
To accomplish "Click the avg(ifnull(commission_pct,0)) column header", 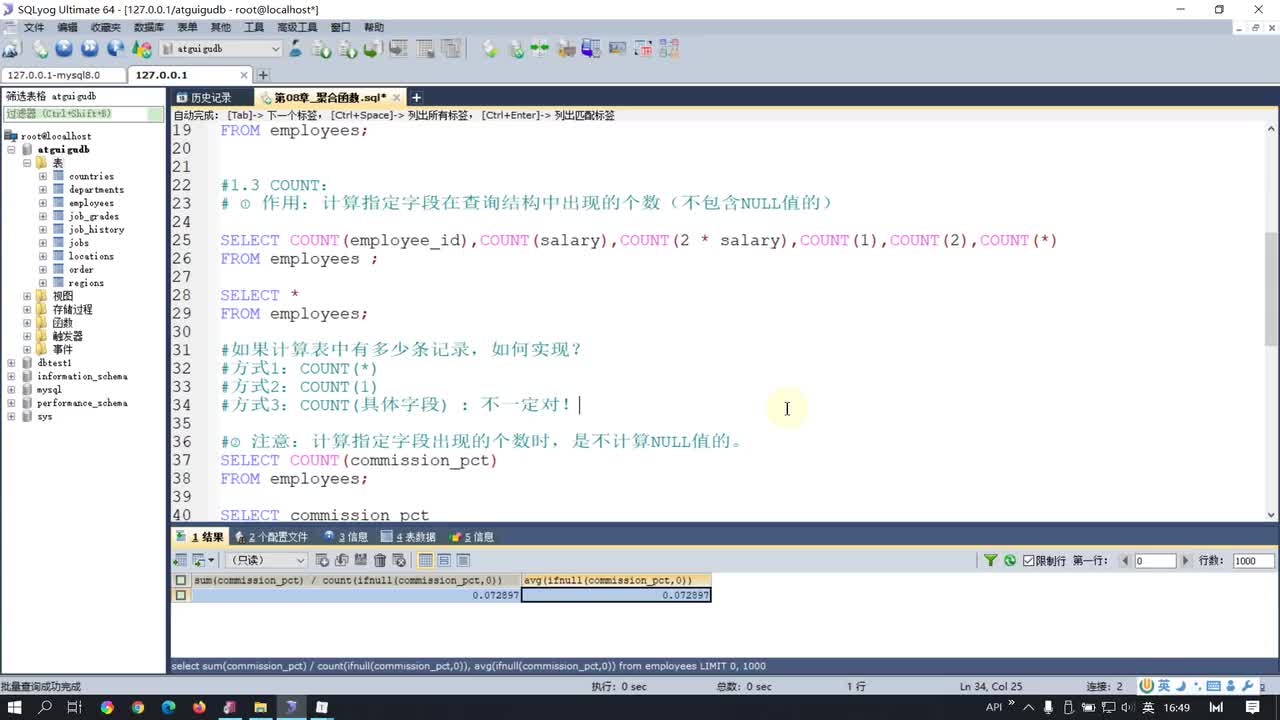I will pyautogui.click(x=616, y=580).
